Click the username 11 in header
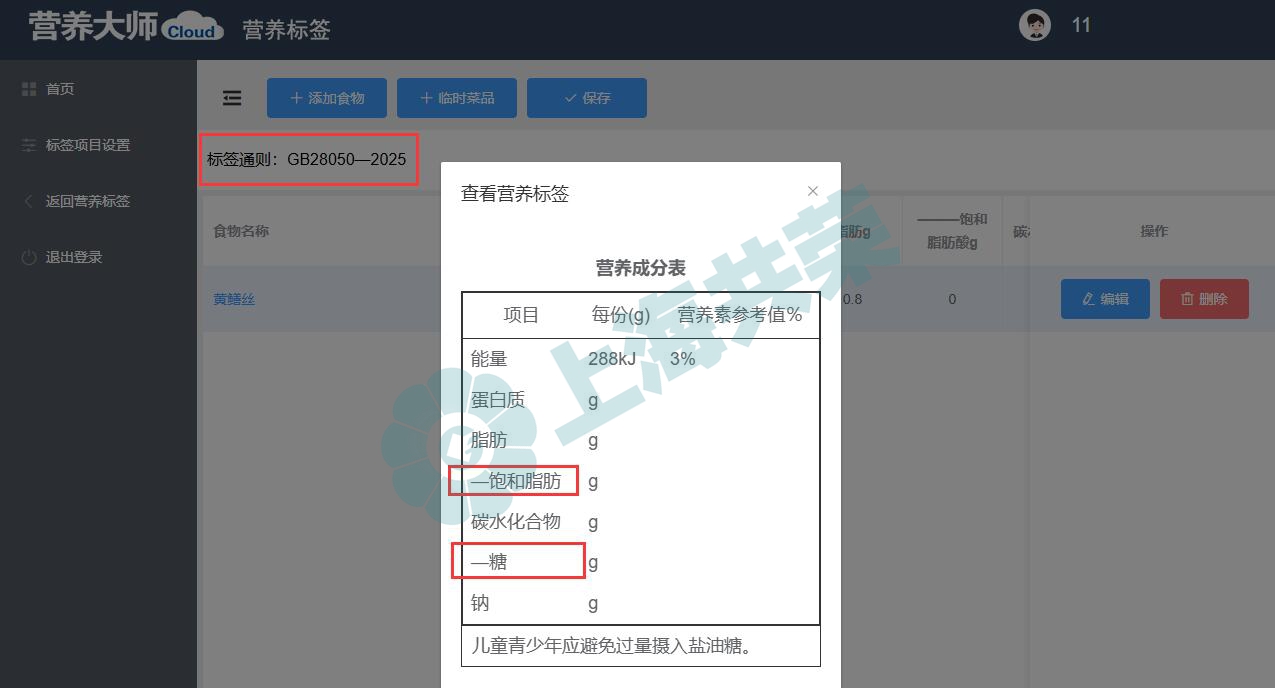1275x688 pixels. coord(1081,25)
